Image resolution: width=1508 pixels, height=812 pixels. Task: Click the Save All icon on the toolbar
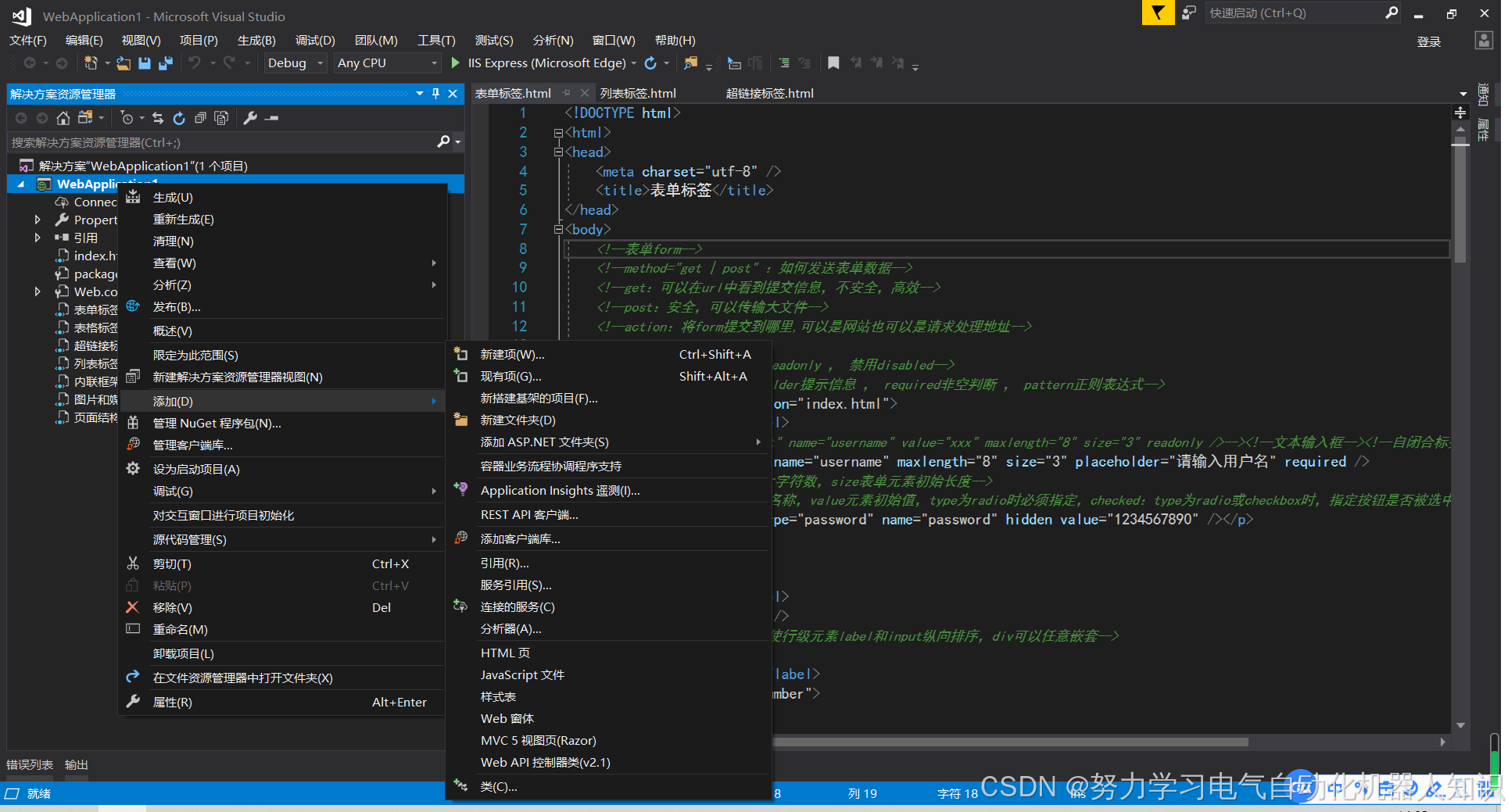point(165,63)
